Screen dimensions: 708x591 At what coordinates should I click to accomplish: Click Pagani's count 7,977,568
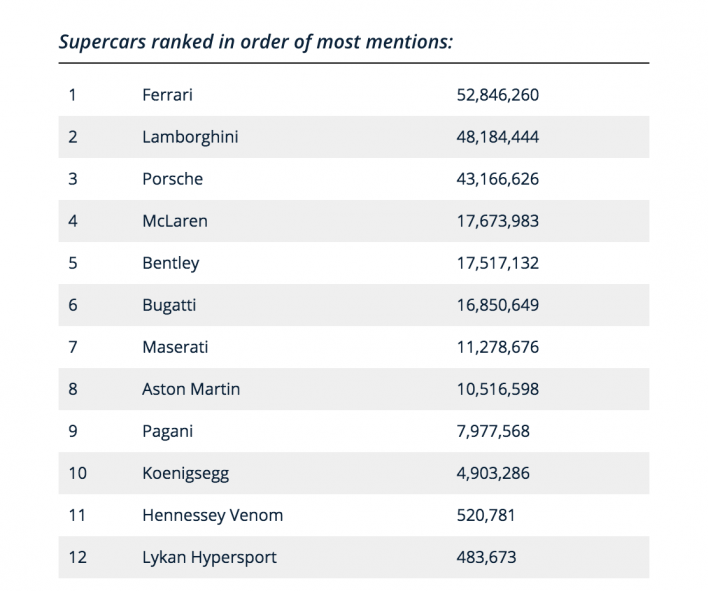coord(493,431)
